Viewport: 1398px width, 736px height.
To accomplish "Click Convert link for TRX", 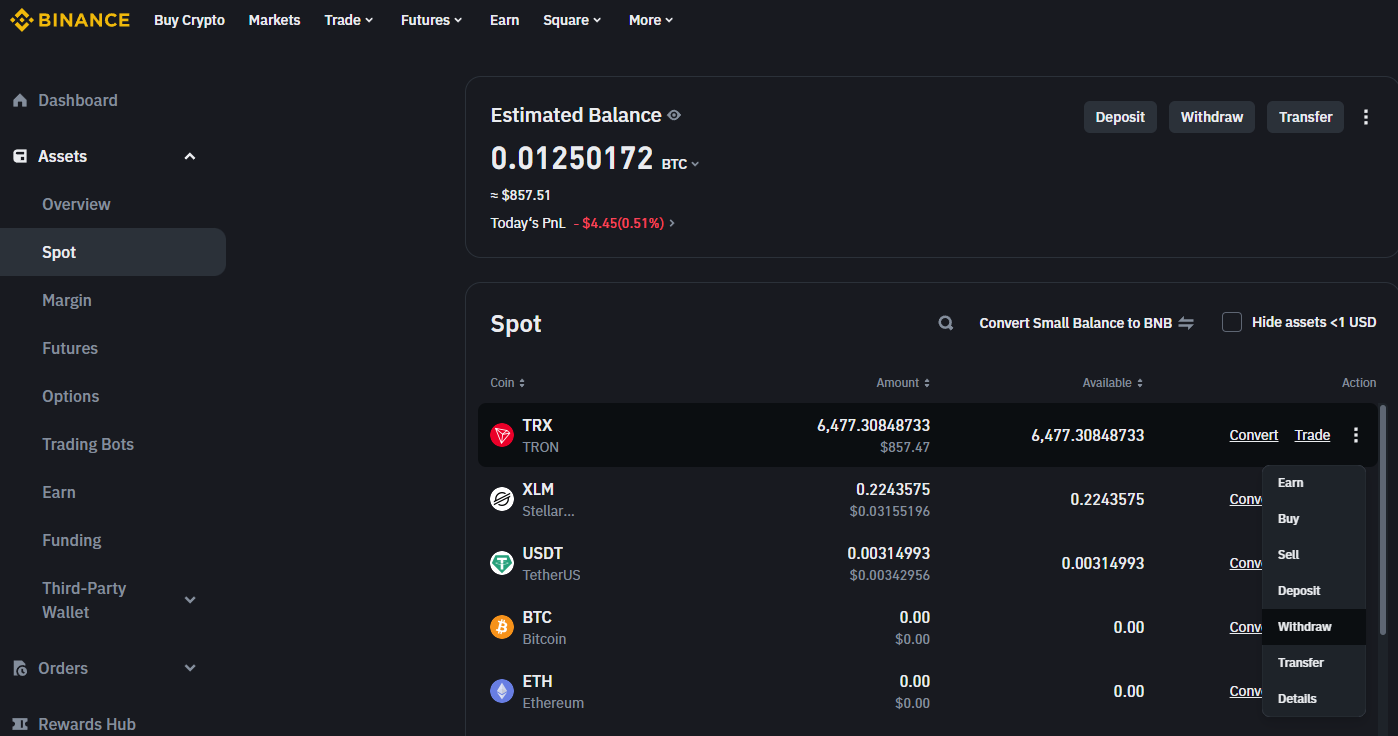I will pyautogui.click(x=1254, y=435).
